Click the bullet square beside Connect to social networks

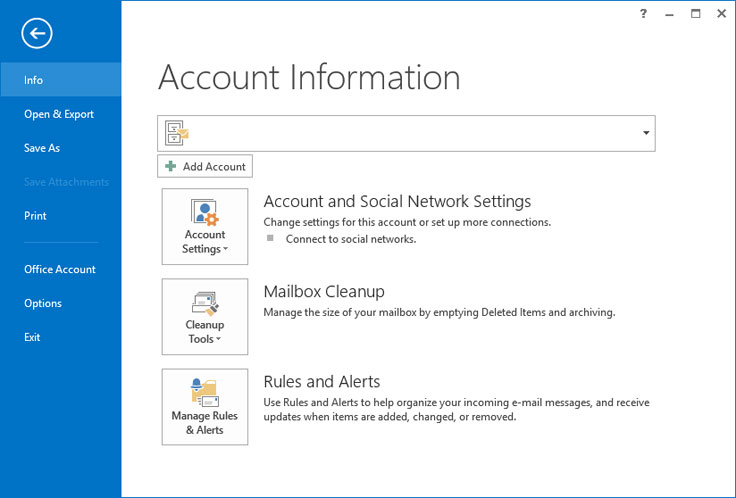click(x=270, y=238)
